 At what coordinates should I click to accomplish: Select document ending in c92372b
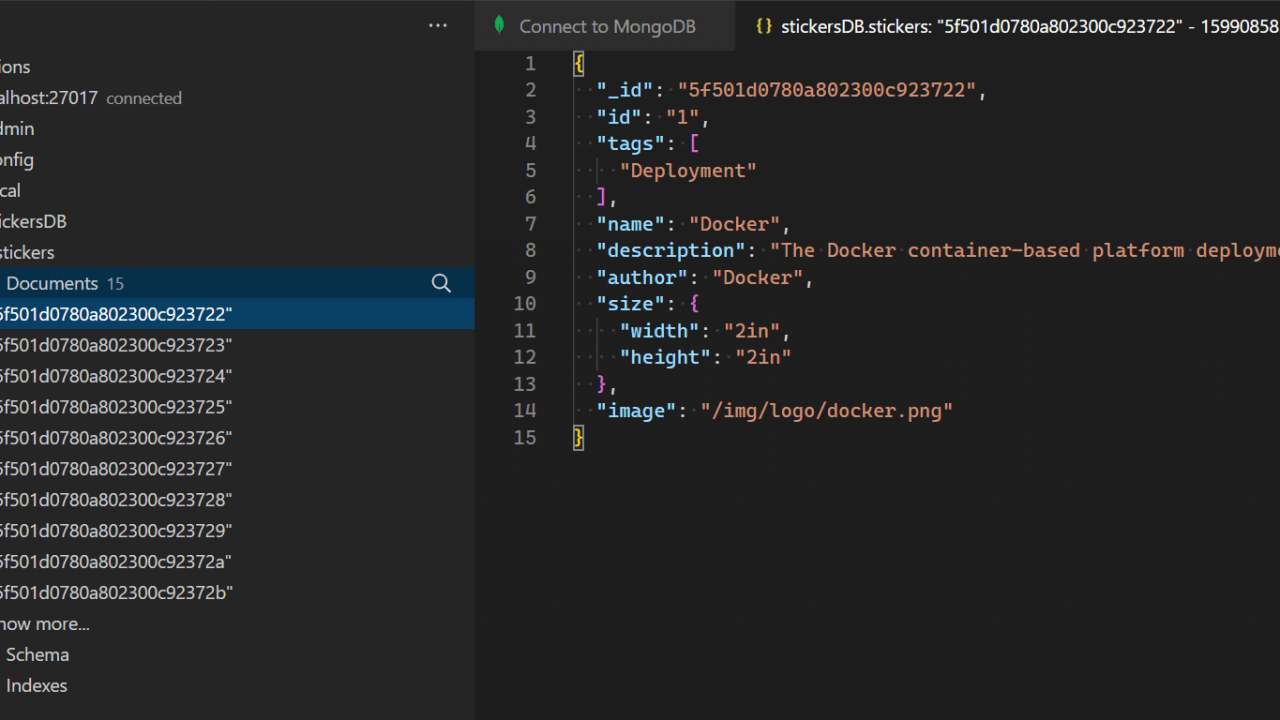point(115,593)
